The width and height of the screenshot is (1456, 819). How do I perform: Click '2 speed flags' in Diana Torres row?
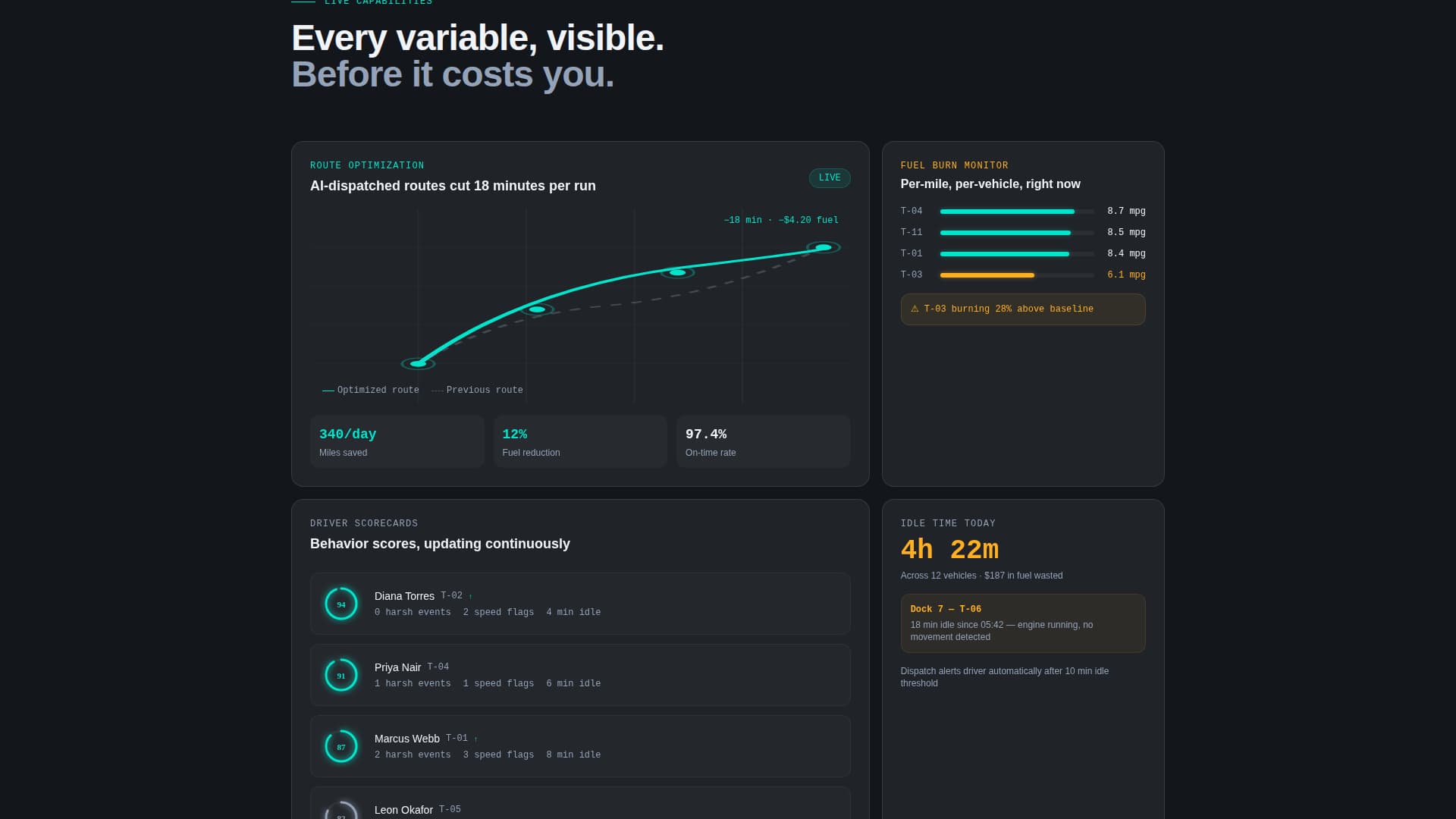498,613
